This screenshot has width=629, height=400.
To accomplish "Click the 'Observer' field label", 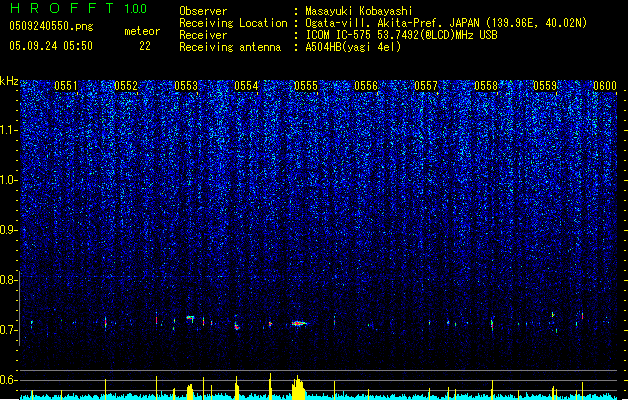I will tap(203, 11).
